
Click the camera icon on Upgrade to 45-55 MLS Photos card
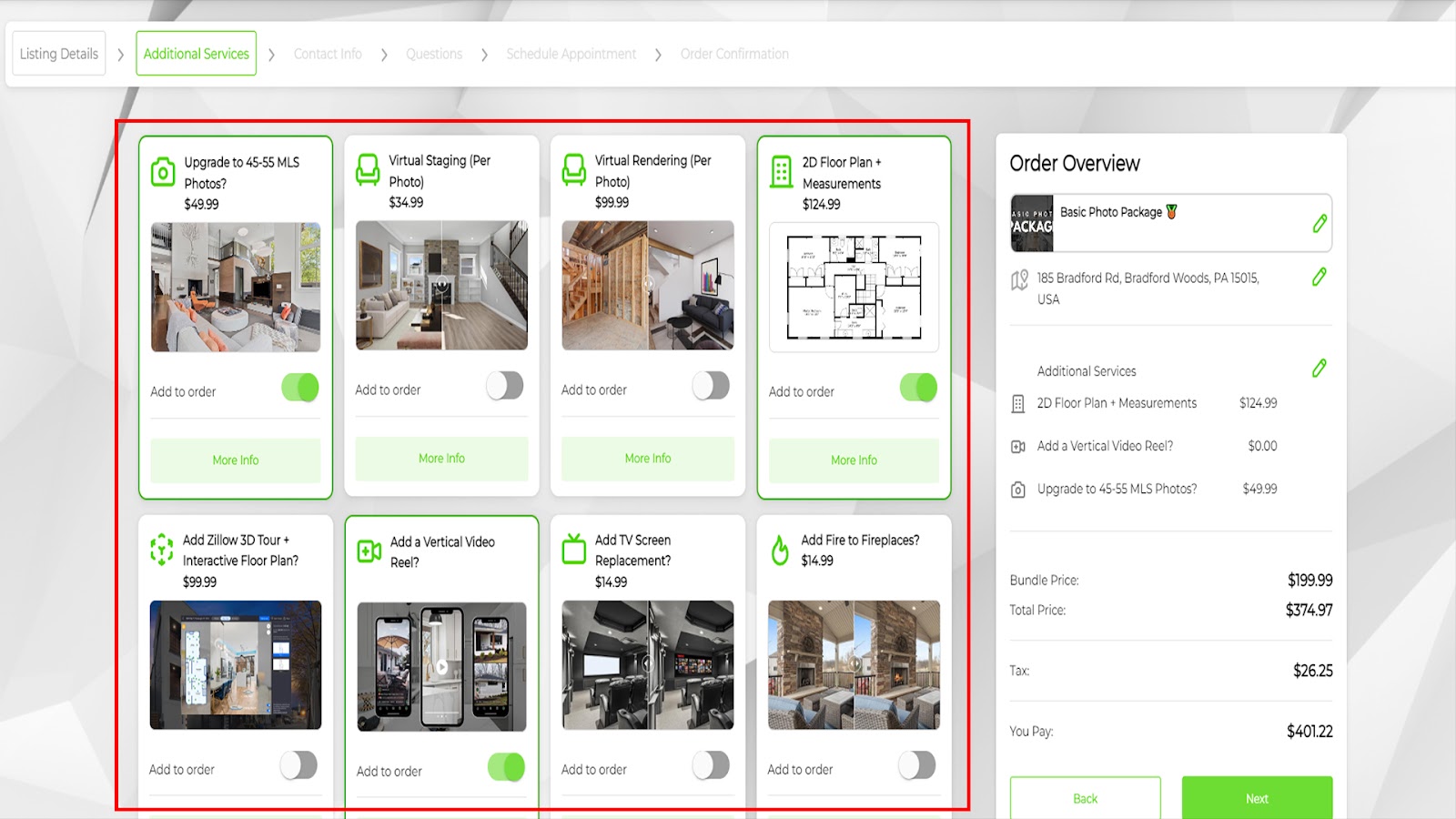(163, 172)
